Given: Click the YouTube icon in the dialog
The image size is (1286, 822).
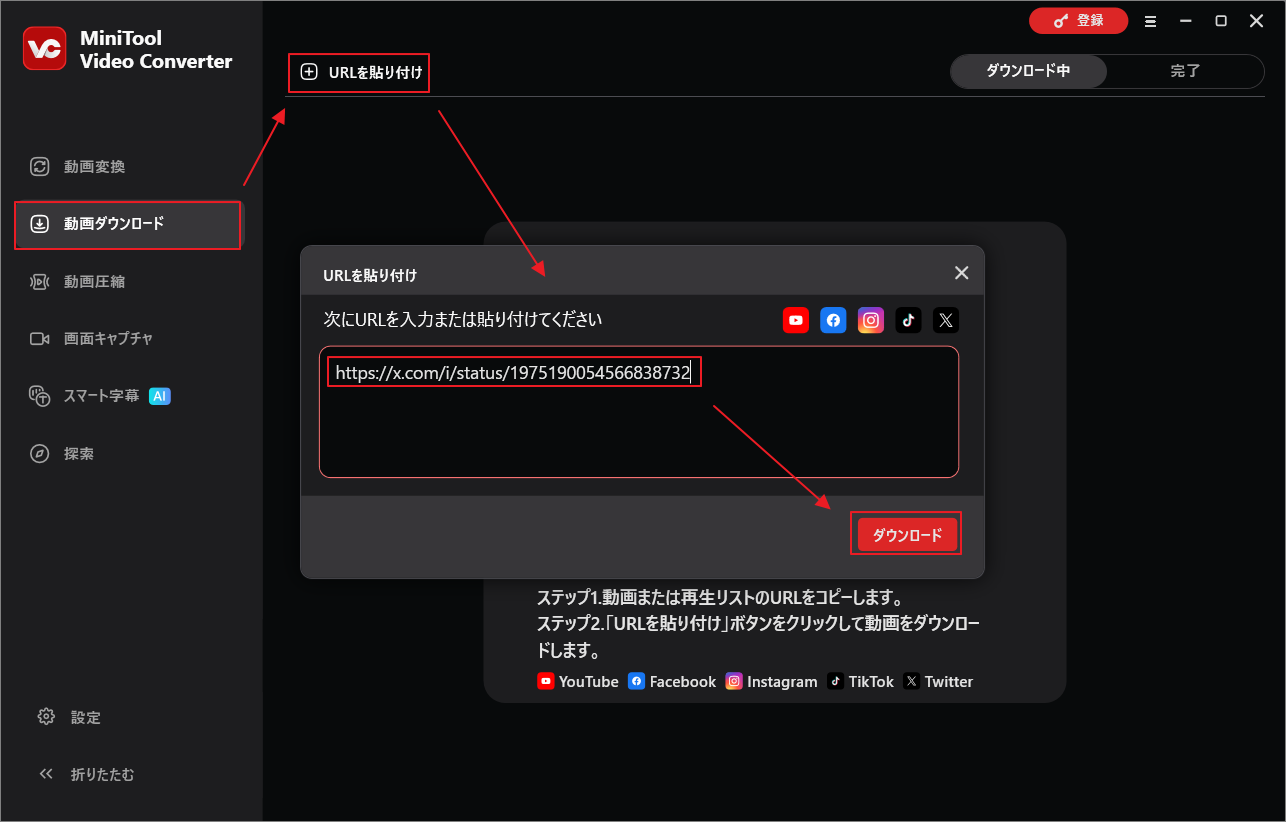Looking at the screenshot, I should click(x=796, y=320).
